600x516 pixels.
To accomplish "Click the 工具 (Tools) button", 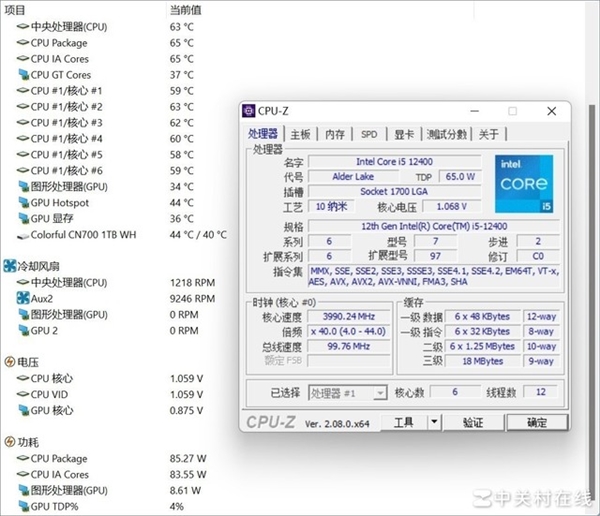I will pyautogui.click(x=403, y=423).
